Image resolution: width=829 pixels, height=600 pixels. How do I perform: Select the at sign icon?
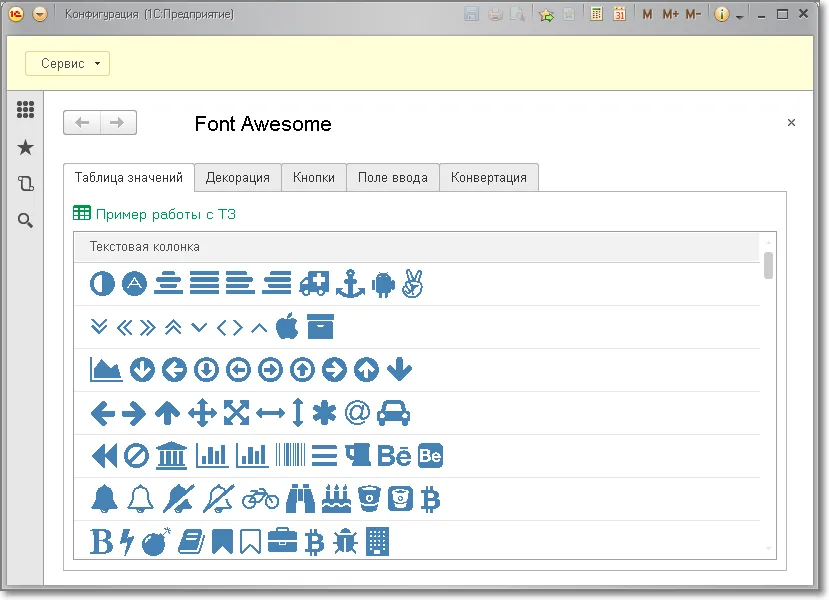(357, 412)
